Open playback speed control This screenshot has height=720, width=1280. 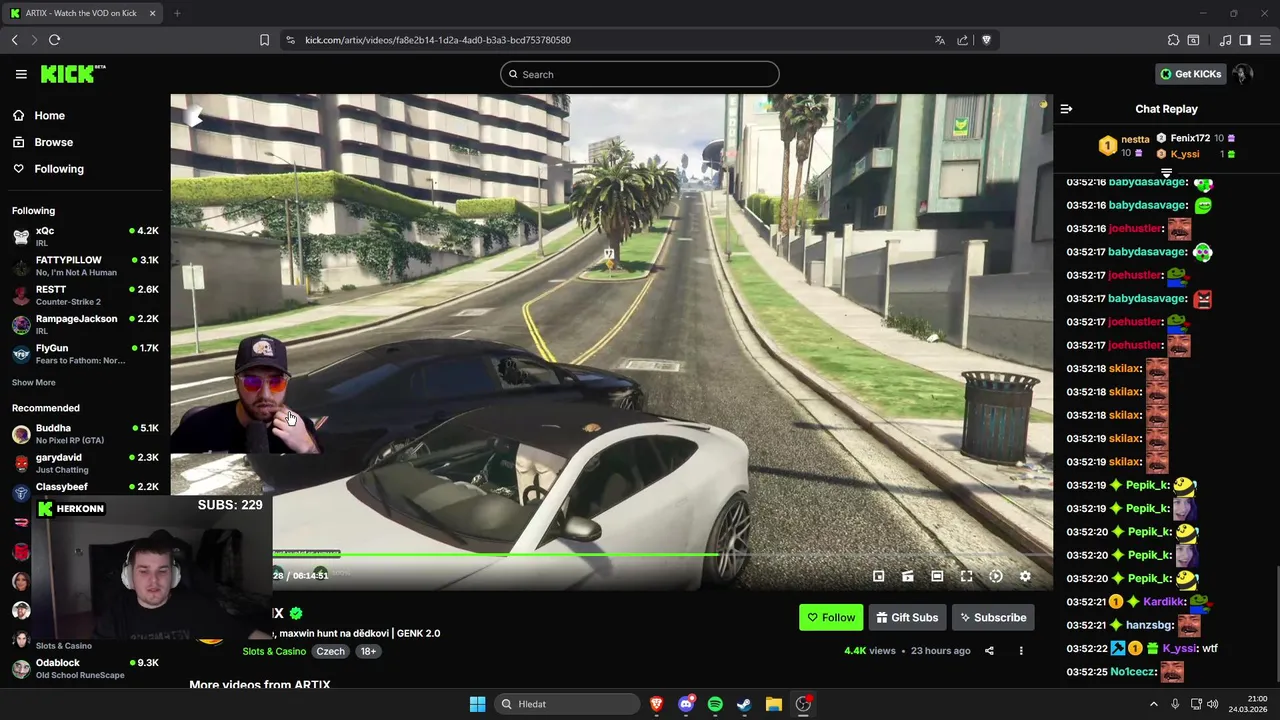[x=996, y=576]
